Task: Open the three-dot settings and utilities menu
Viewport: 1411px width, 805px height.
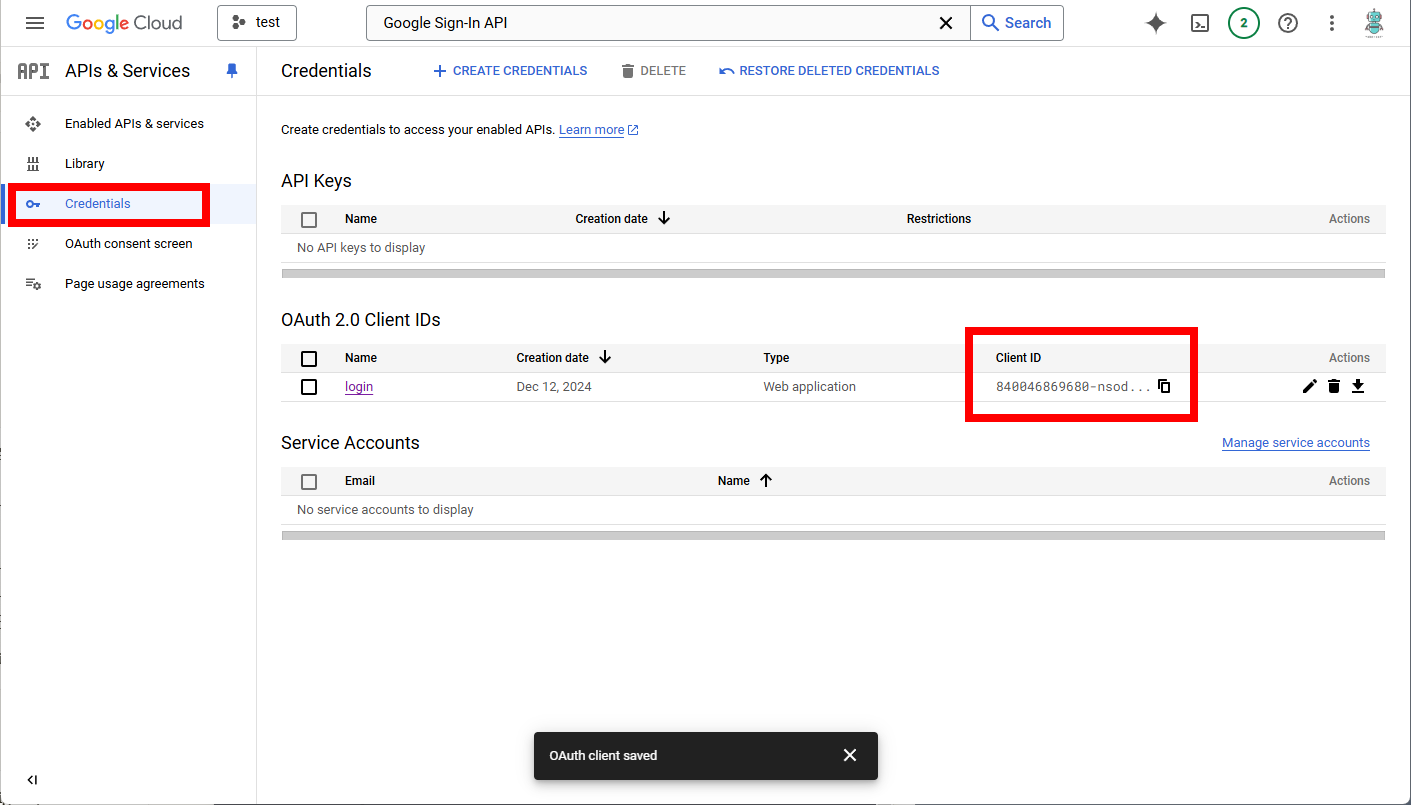Action: point(1332,23)
